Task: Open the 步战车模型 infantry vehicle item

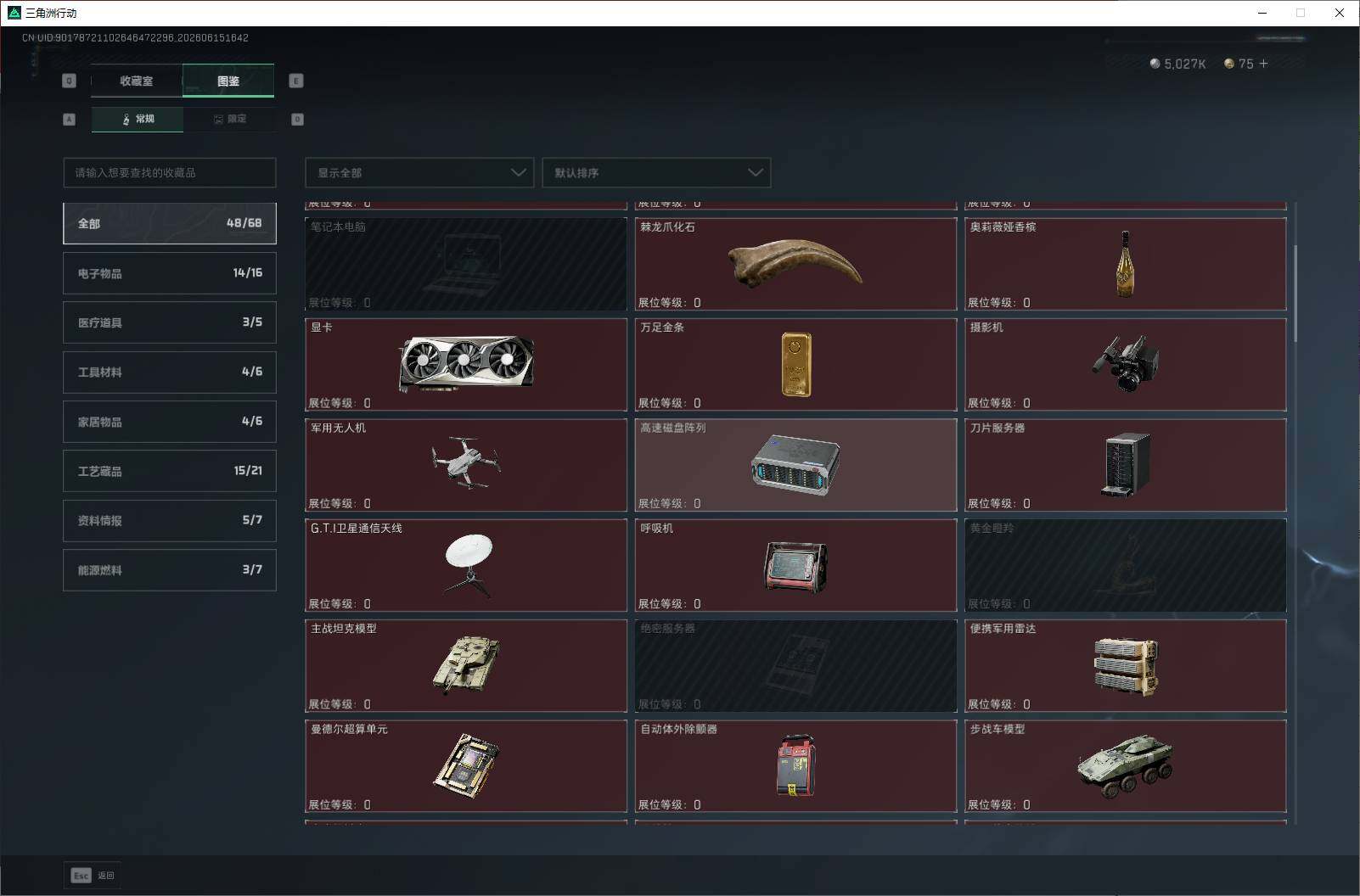Action: [x=1126, y=766]
